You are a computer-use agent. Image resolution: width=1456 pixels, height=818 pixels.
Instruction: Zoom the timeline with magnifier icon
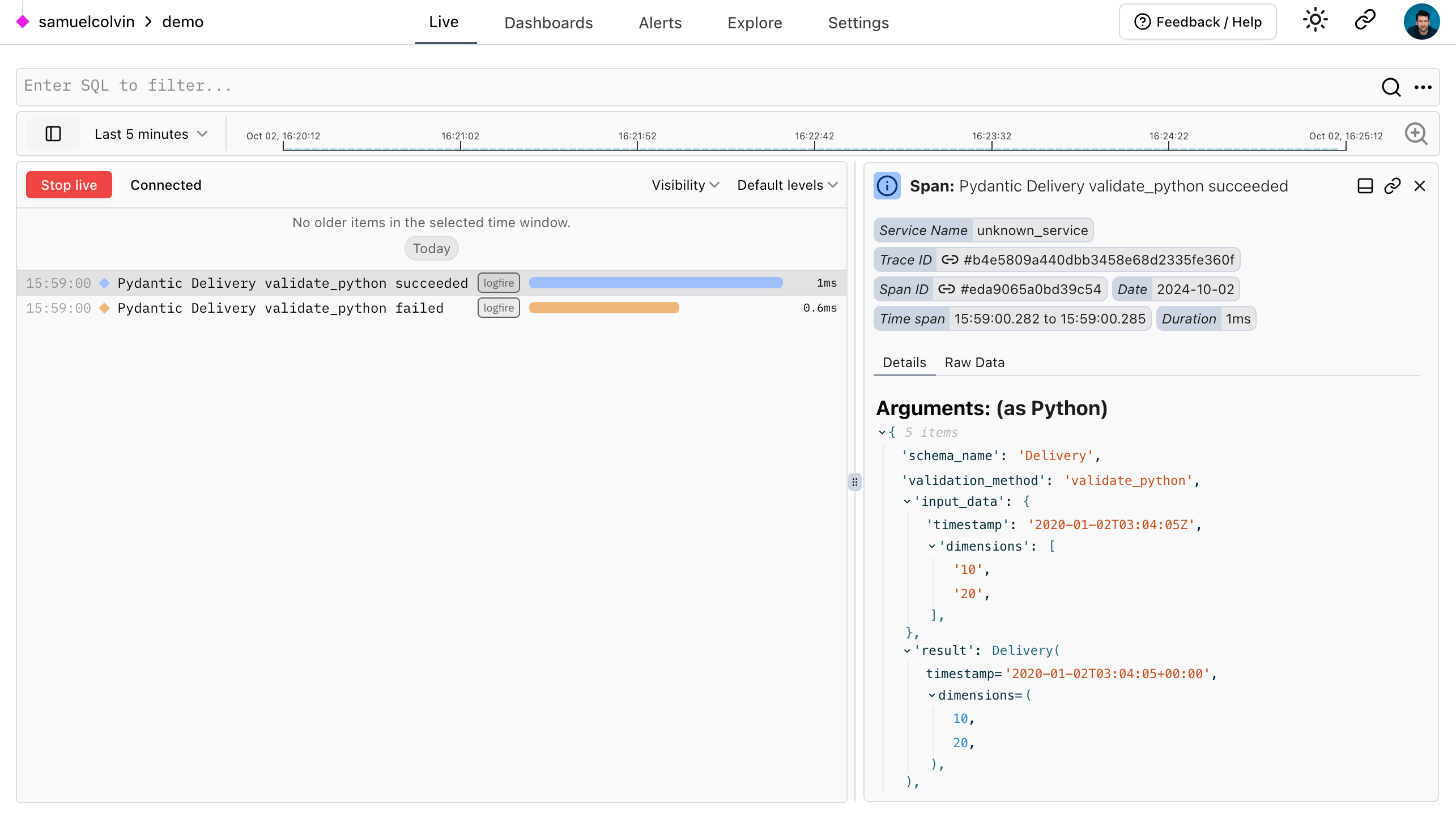coord(1416,134)
